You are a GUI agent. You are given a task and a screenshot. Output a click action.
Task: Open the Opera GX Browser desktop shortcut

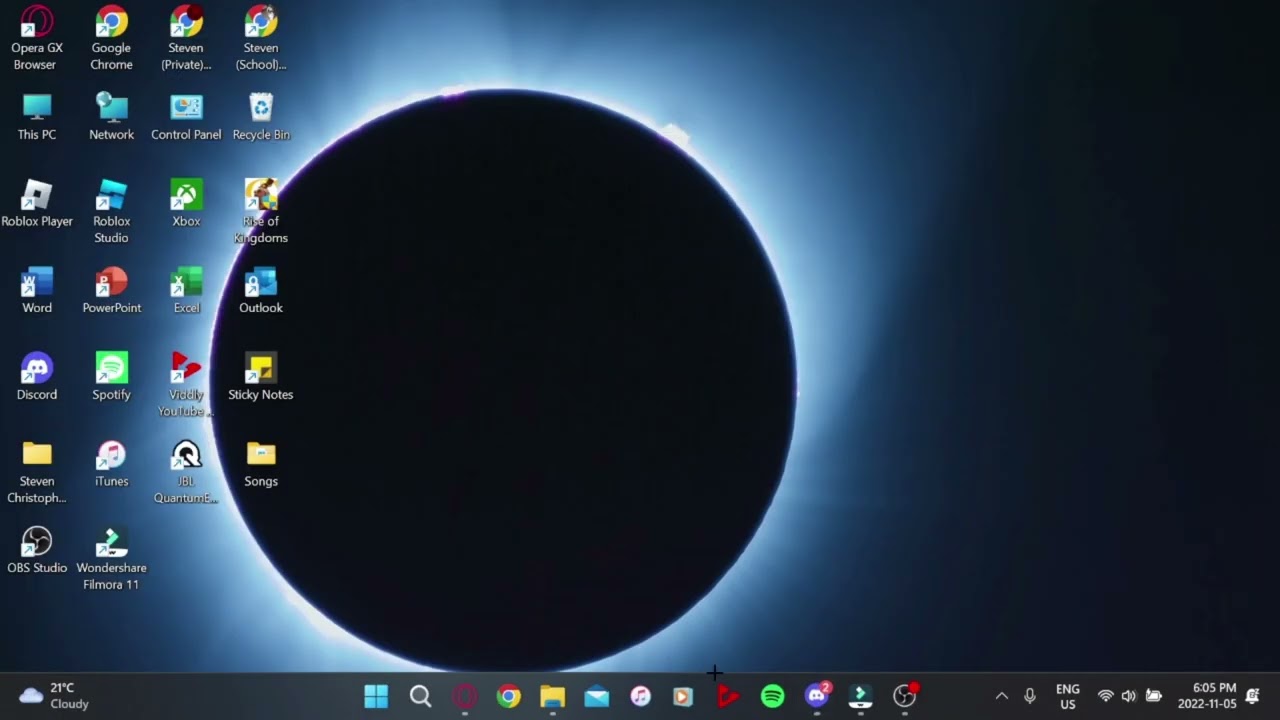click(37, 38)
